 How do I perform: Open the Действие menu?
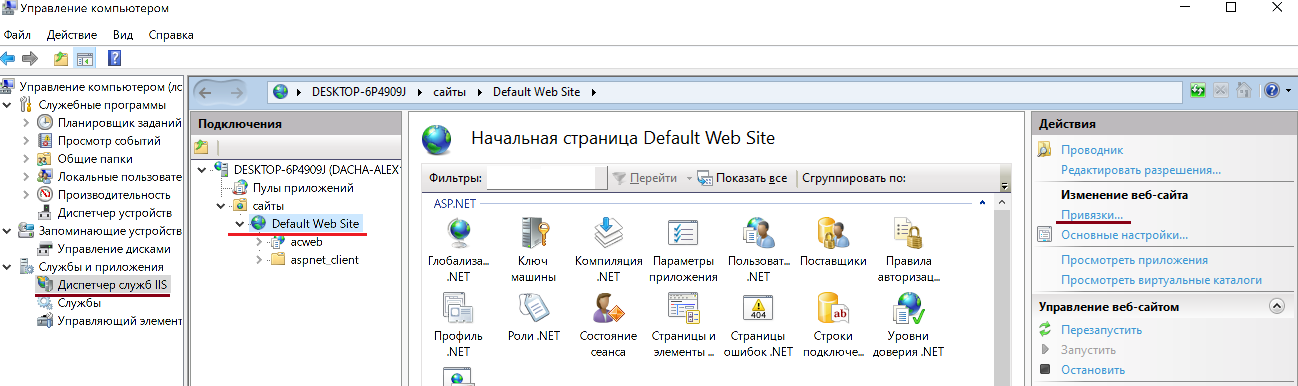coord(72,35)
